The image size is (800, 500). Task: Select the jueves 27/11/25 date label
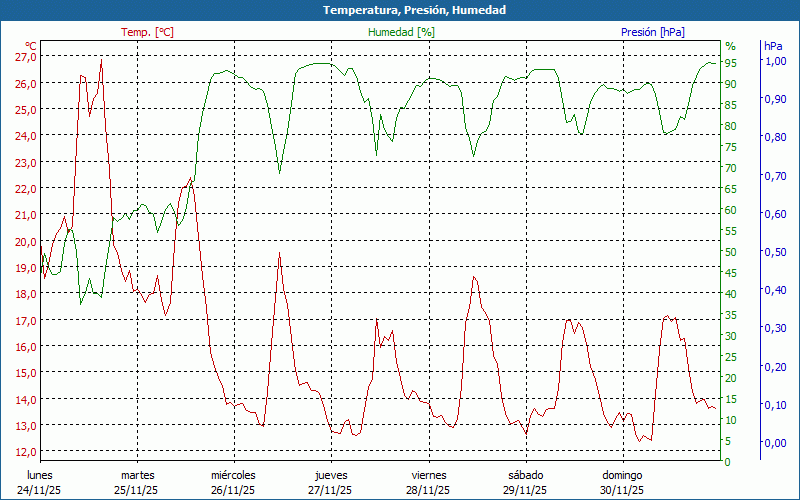(330, 482)
